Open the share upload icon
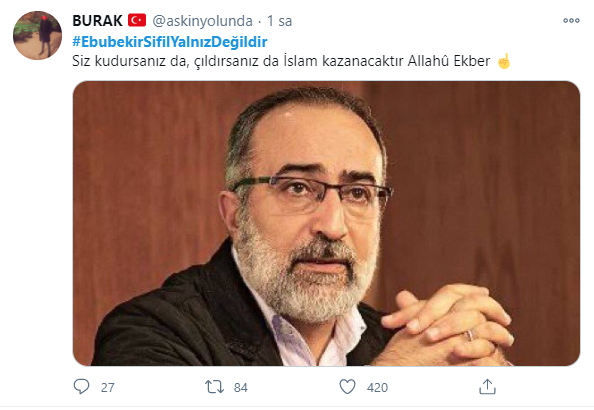 pos(488,387)
